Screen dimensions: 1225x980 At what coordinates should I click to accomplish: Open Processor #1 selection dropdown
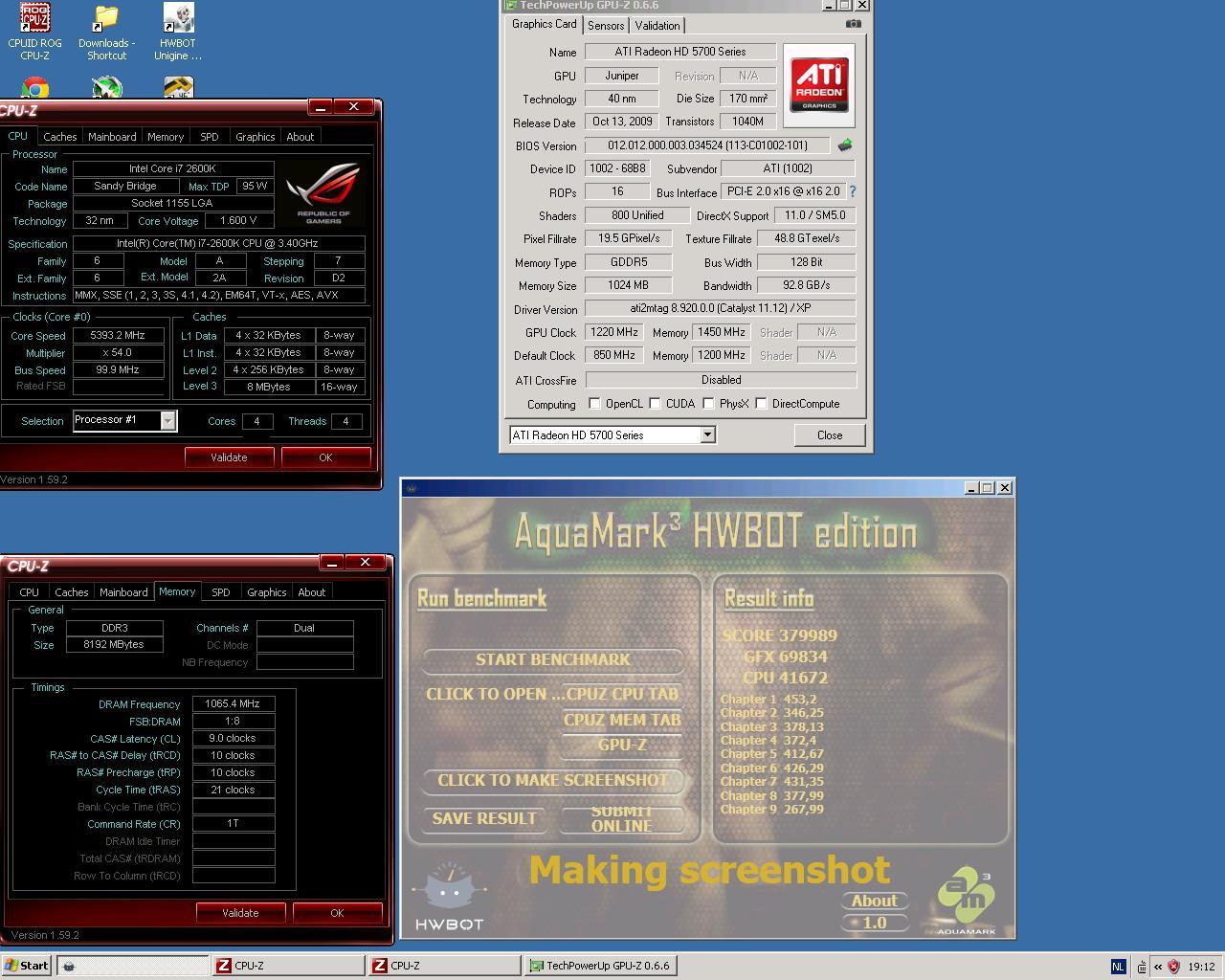(168, 421)
